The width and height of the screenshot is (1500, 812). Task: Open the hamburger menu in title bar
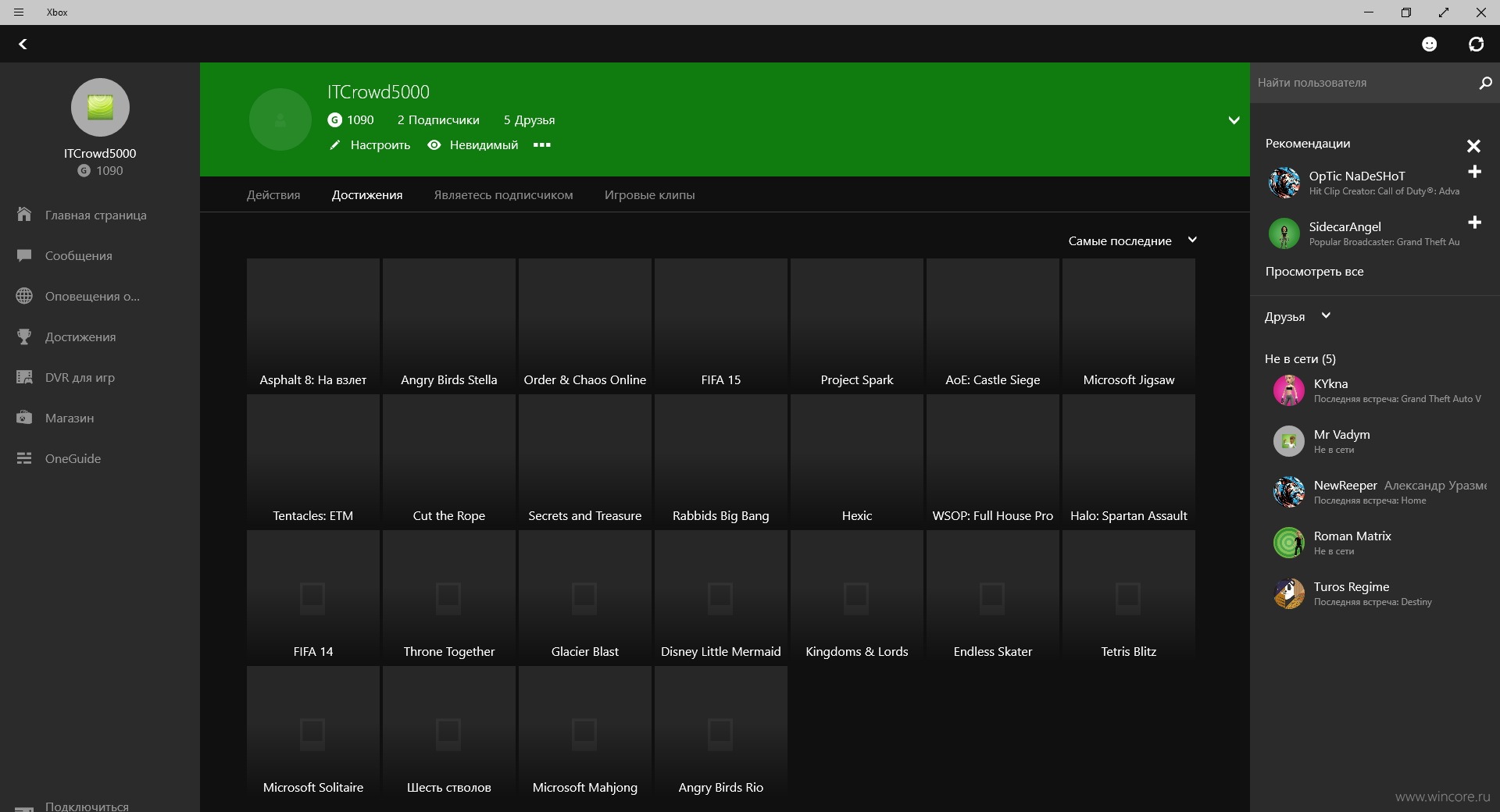click(19, 12)
